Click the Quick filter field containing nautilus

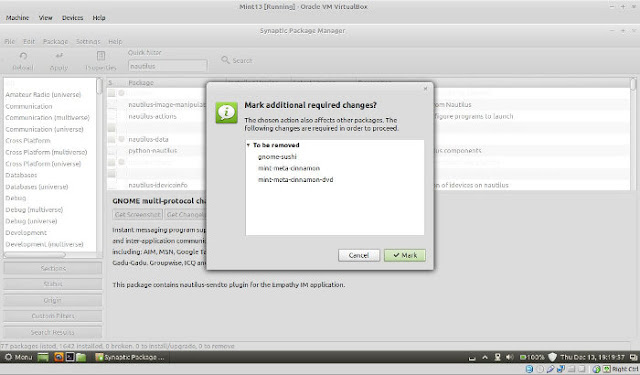167,66
